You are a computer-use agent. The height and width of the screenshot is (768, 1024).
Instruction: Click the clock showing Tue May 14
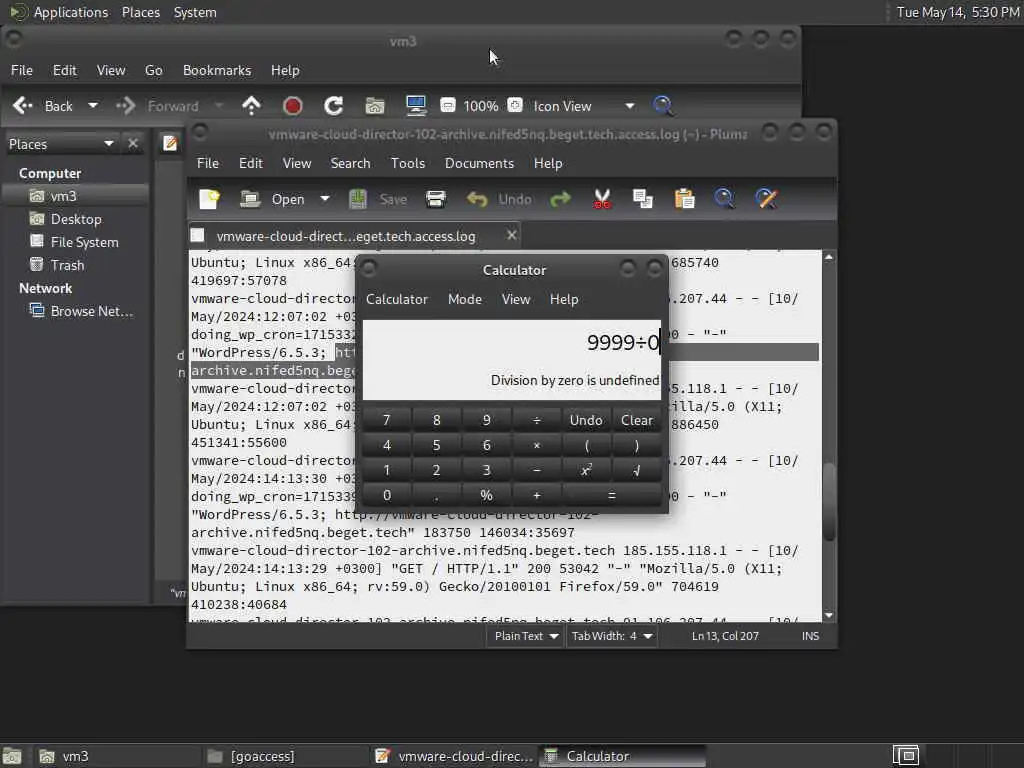pyautogui.click(x=957, y=12)
